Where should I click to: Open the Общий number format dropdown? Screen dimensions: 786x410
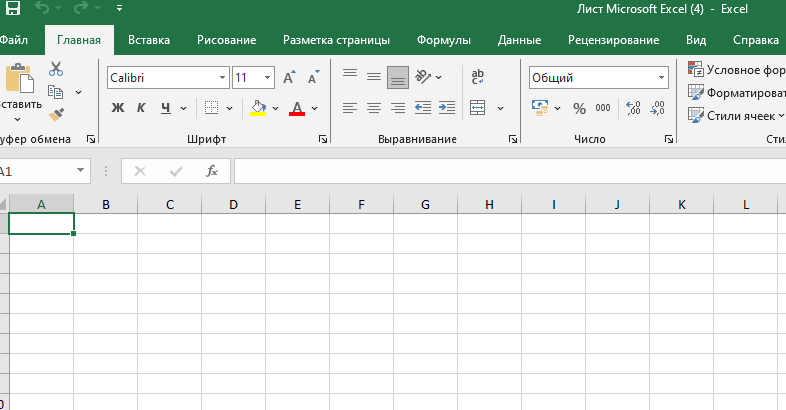click(661, 78)
